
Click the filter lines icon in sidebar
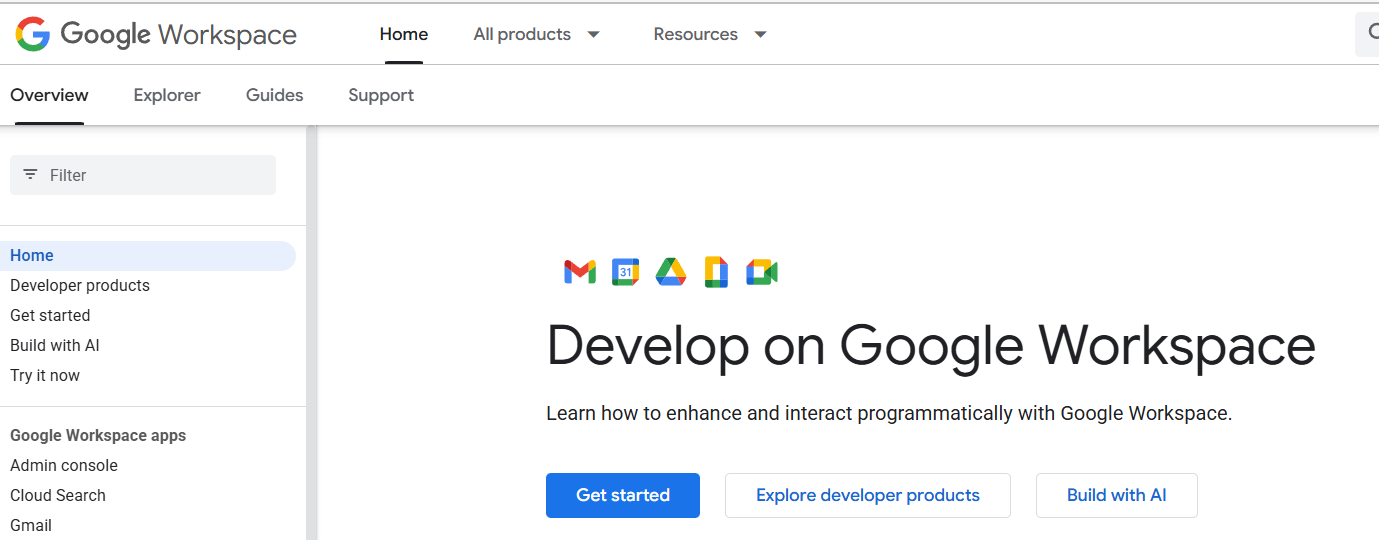click(x=31, y=175)
